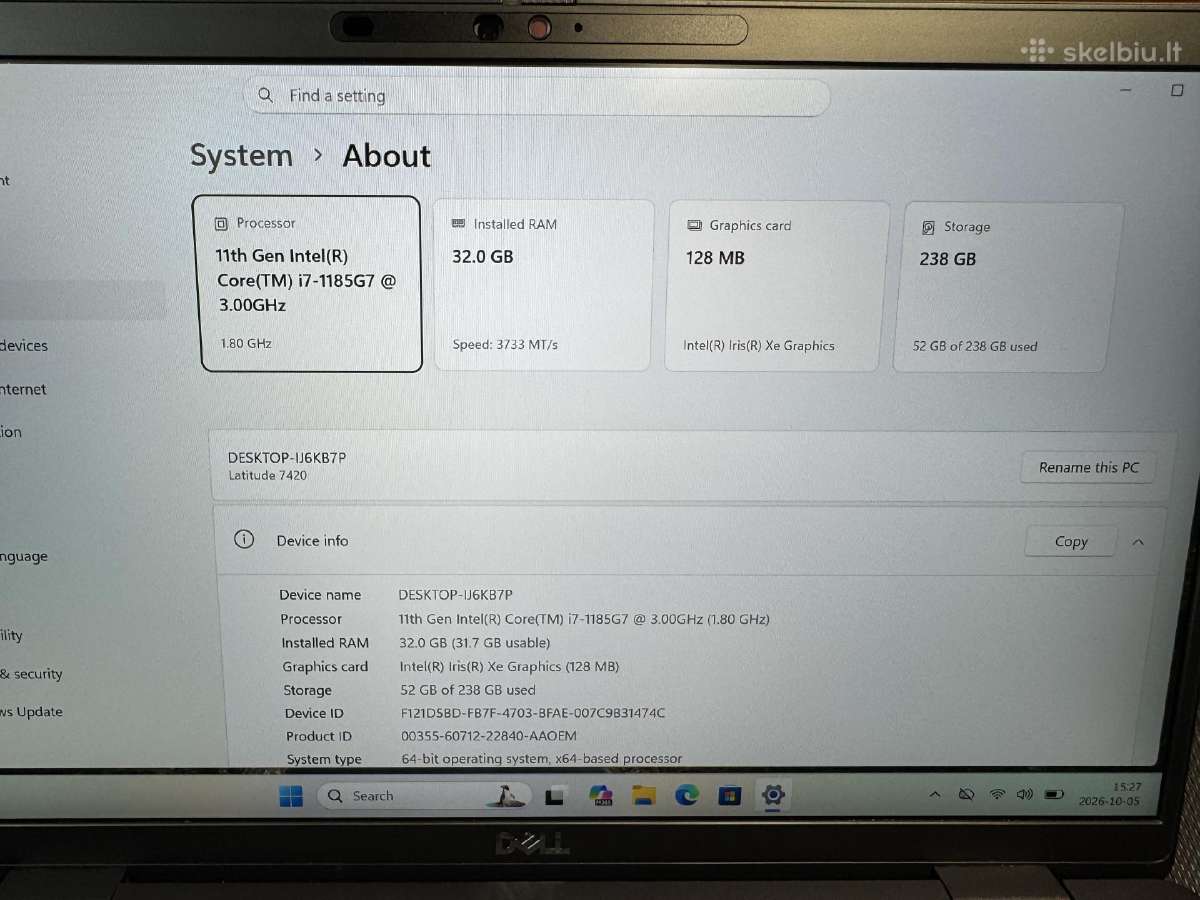Launch Microsoft Edge from the taskbar
Image resolution: width=1200 pixels, height=900 pixels.
(686, 796)
